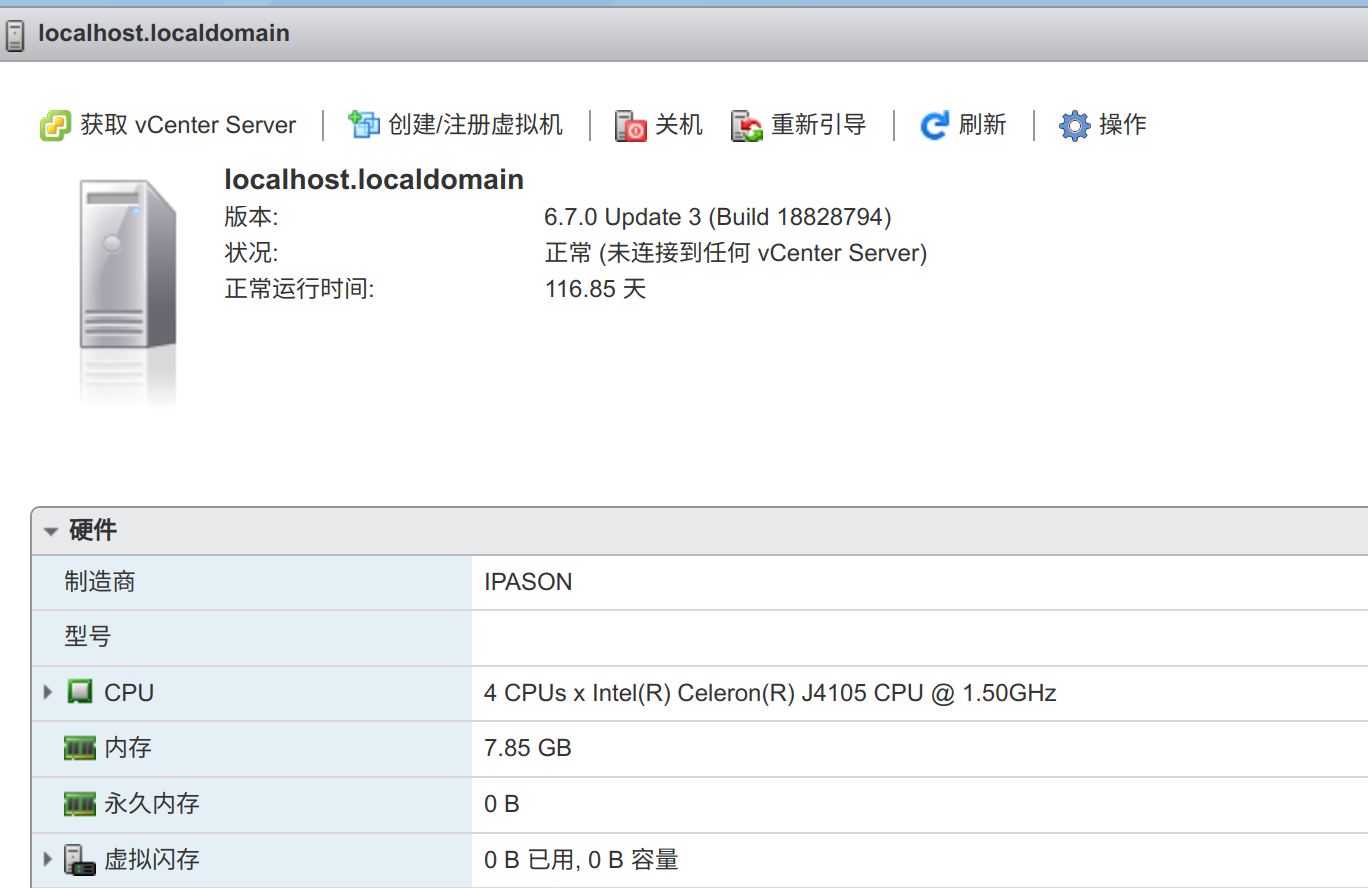Image resolution: width=1368 pixels, height=888 pixels.
Task: Click the green CPU chip icon
Action: (80, 692)
